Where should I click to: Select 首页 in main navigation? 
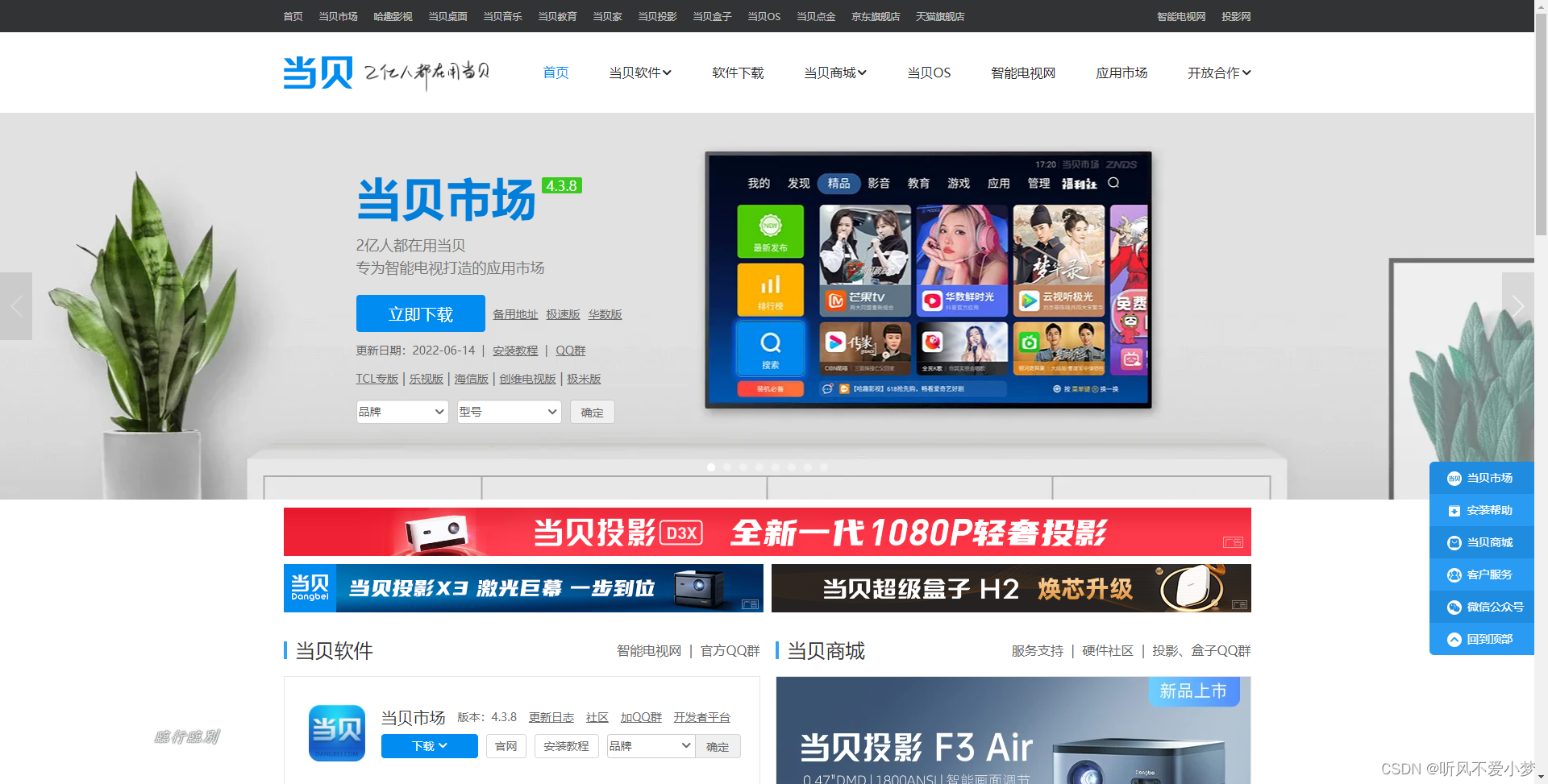[556, 73]
